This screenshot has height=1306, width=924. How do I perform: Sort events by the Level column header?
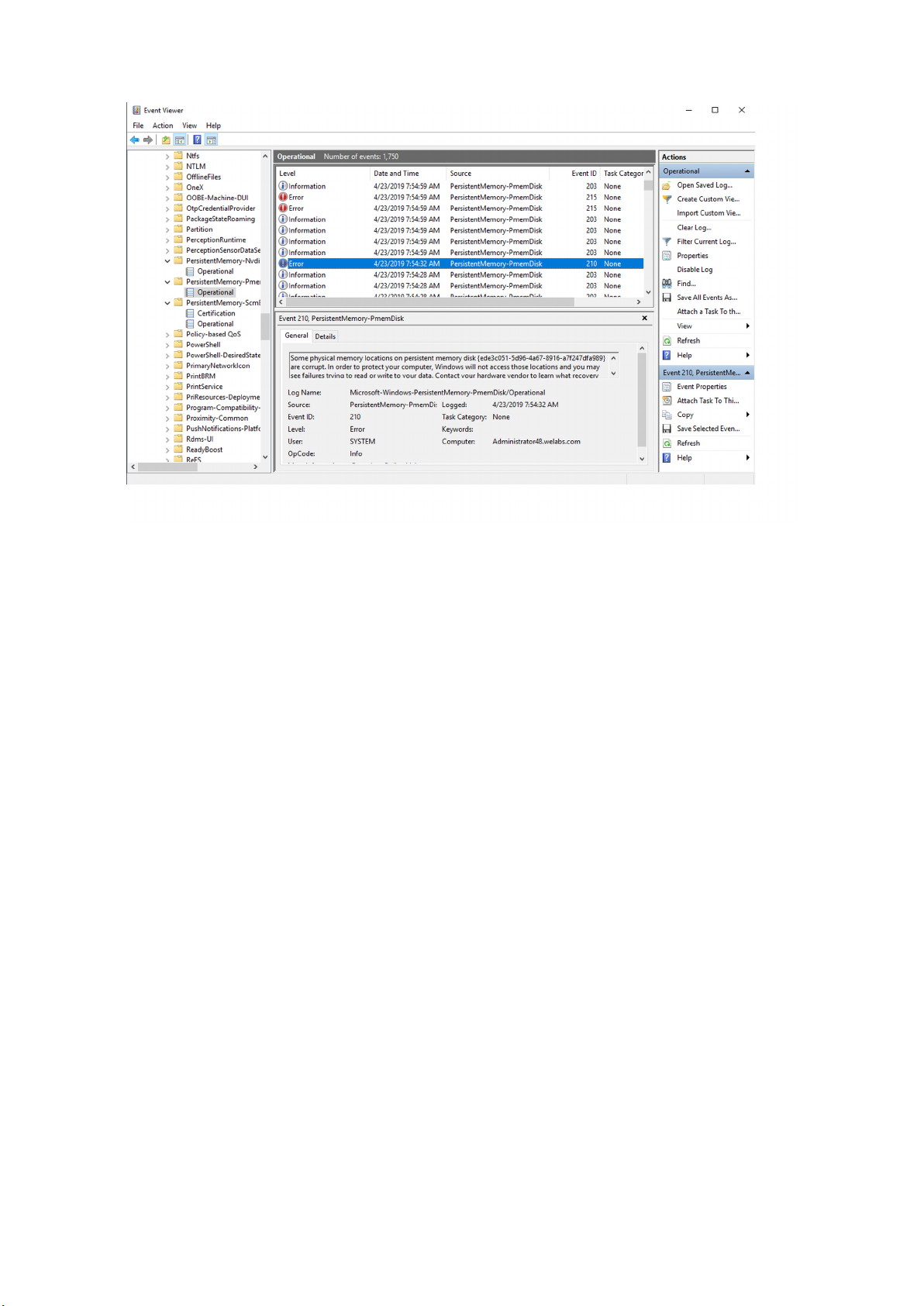tap(323, 174)
